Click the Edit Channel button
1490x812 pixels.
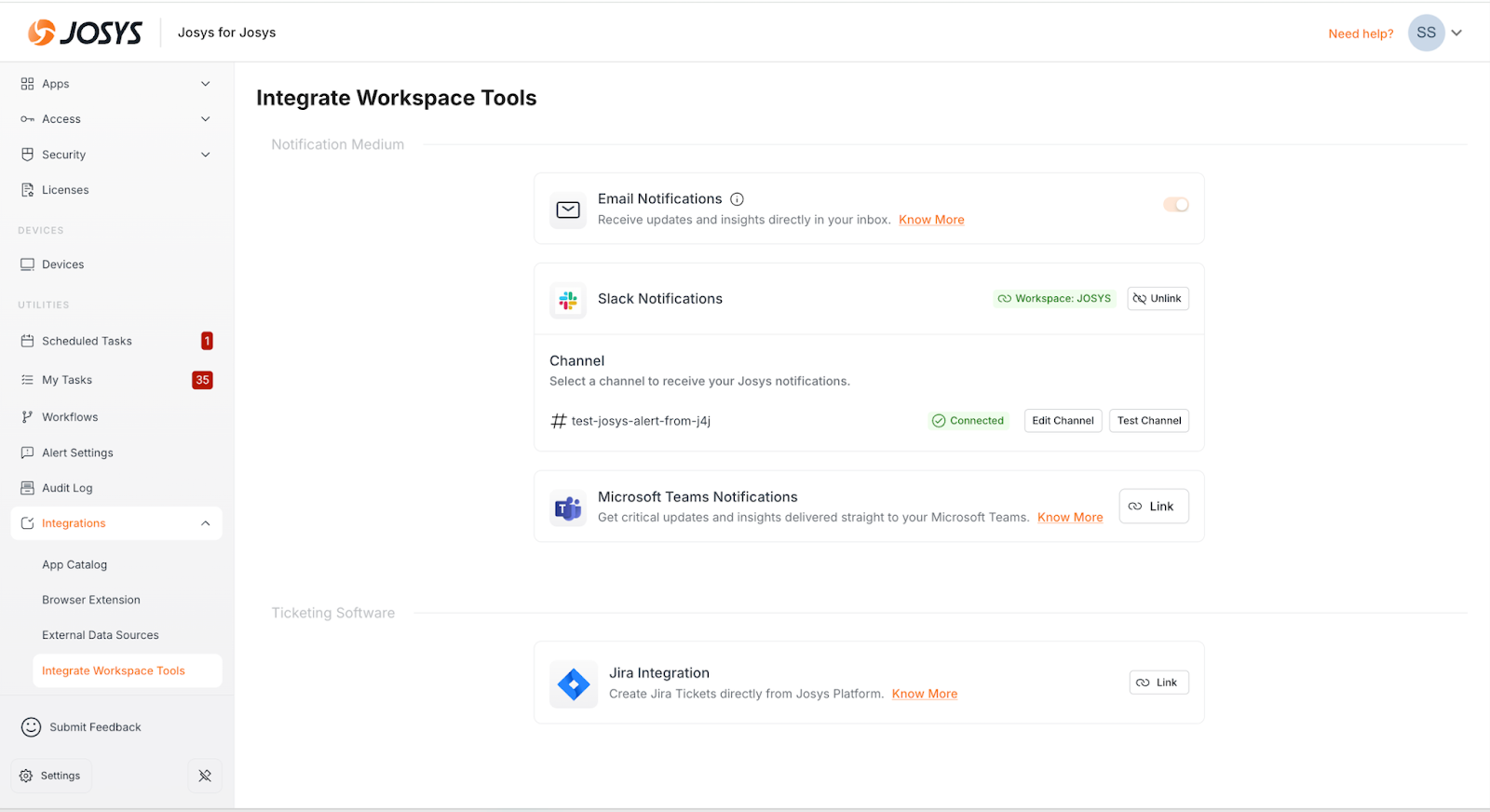(x=1063, y=421)
